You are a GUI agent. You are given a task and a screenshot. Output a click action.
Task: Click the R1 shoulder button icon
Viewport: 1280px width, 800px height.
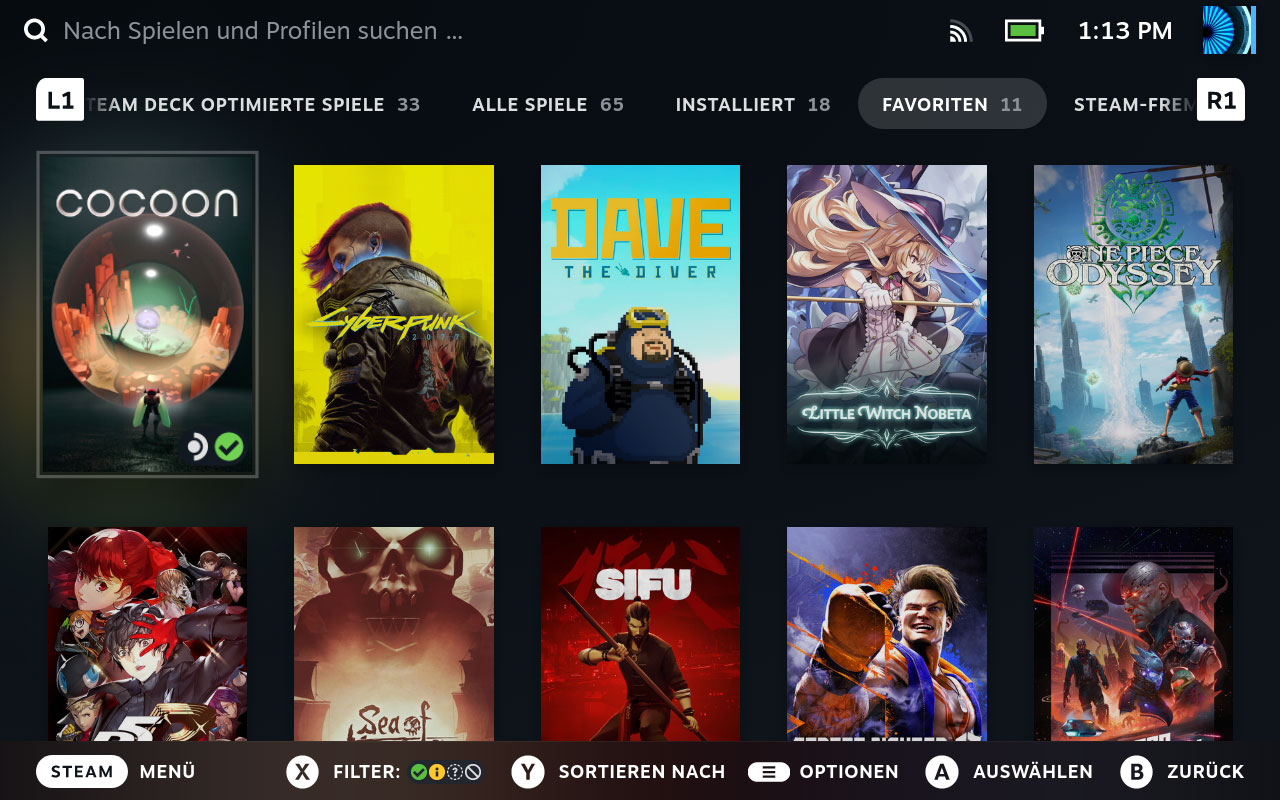1221,100
